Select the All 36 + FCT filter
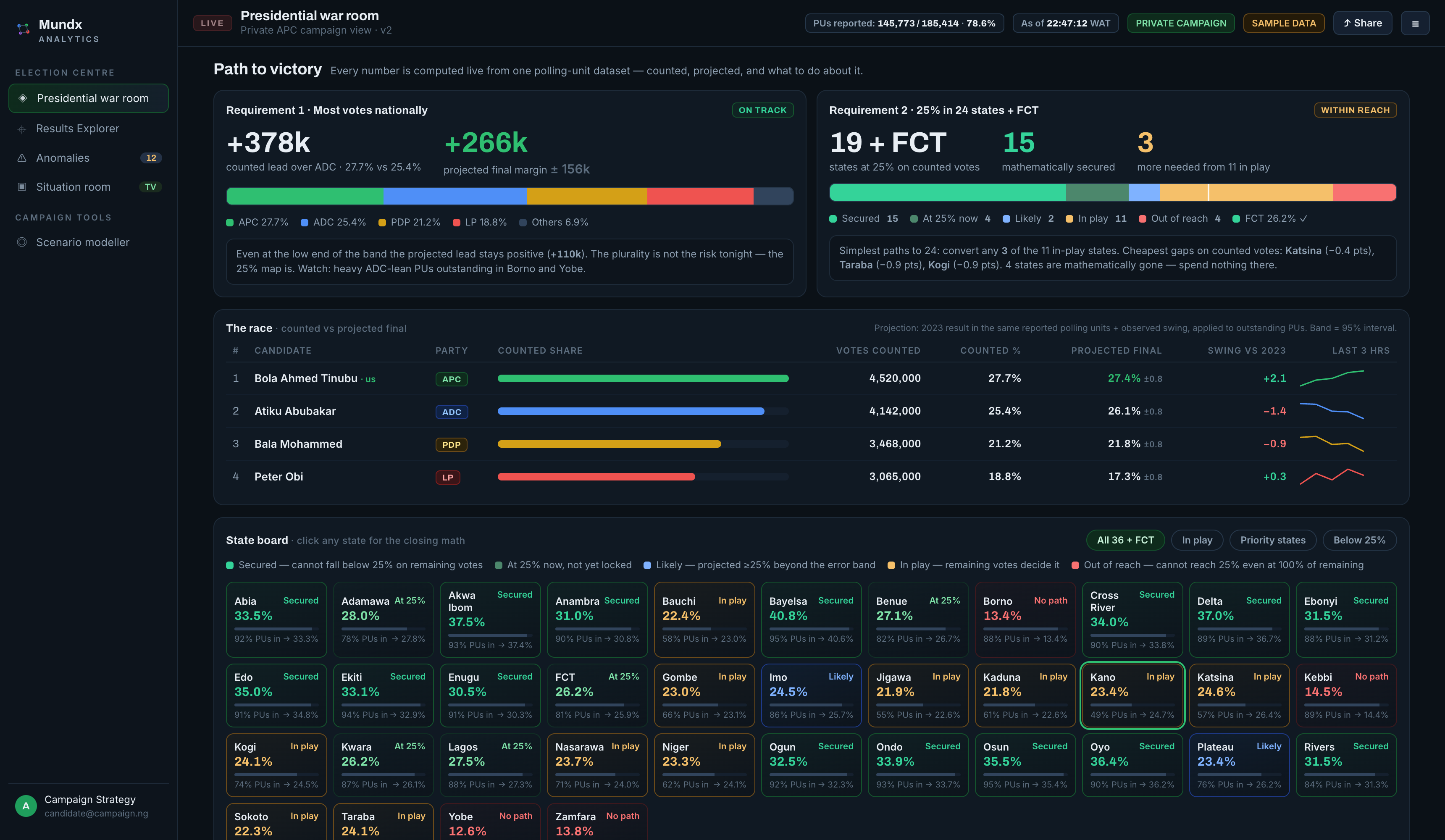The width and height of the screenshot is (1445, 840). [x=1125, y=540]
